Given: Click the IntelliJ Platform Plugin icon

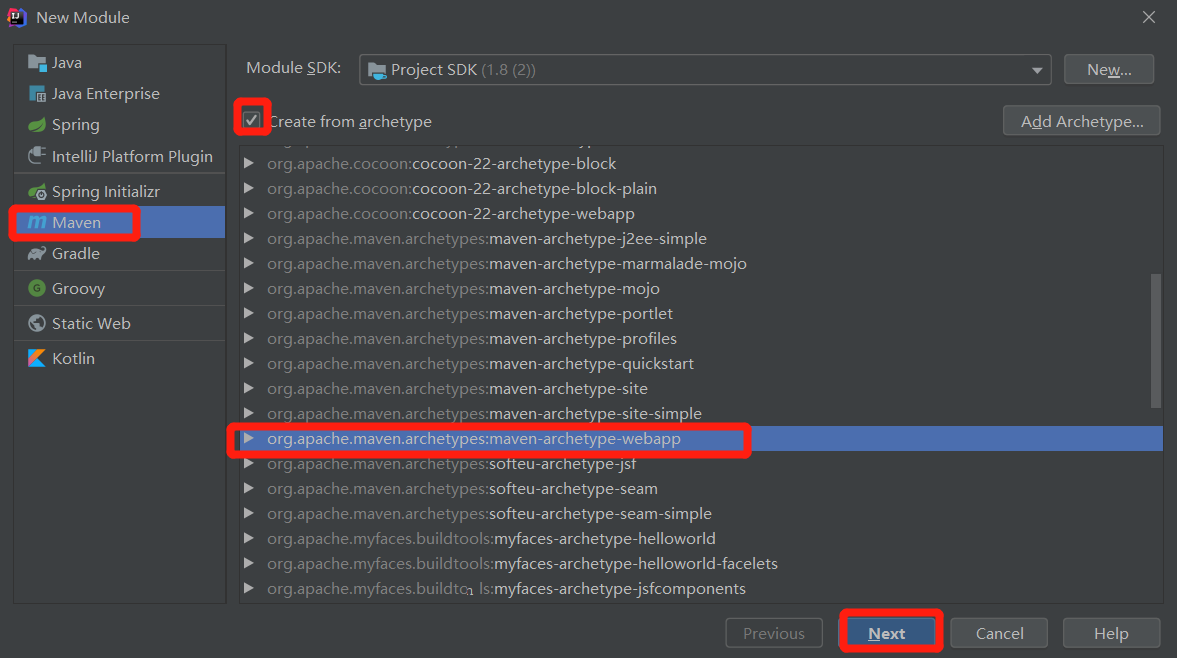Looking at the screenshot, I should tap(37, 156).
